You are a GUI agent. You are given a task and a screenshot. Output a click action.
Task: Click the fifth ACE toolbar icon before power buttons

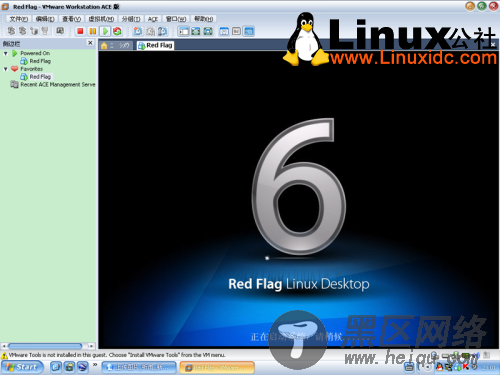tap(60, 31)
